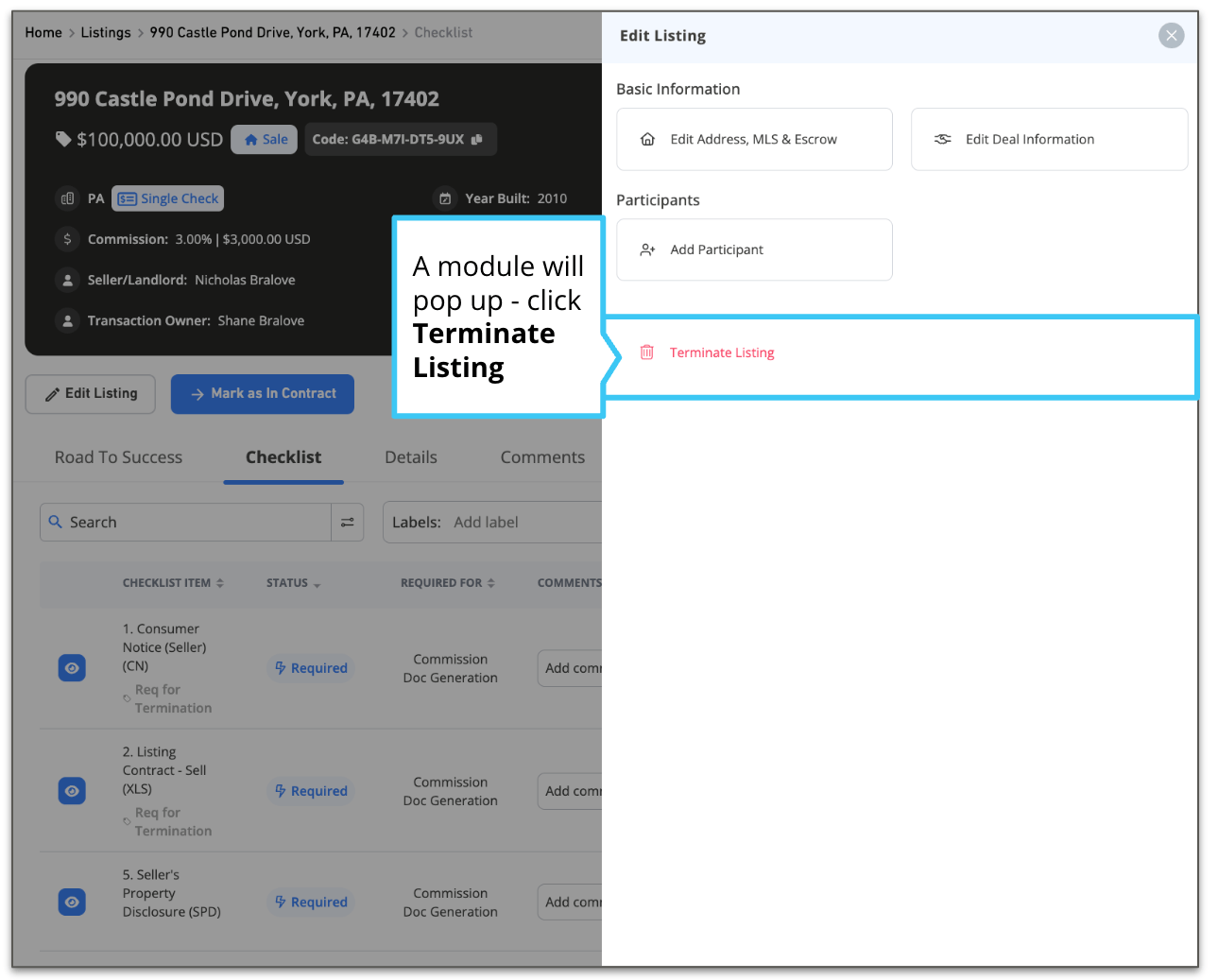1218x980 pixels.
Task: Switch to the Details tab
Action: (x=410, y=457)
